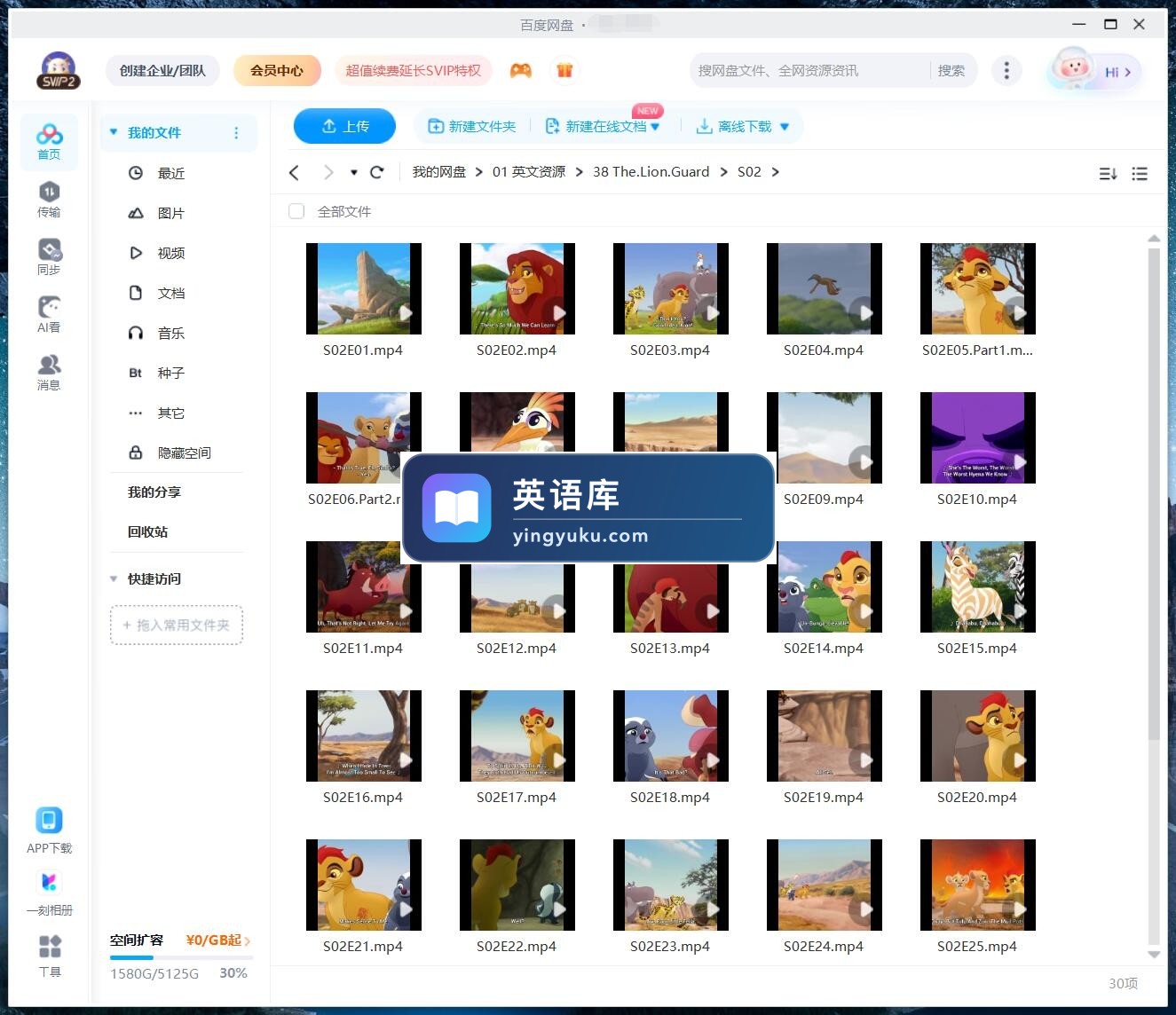Viewport: 1176px width, 1015px height.
Task: Open the options dots beside 我的文件
Action: (236, 133)
